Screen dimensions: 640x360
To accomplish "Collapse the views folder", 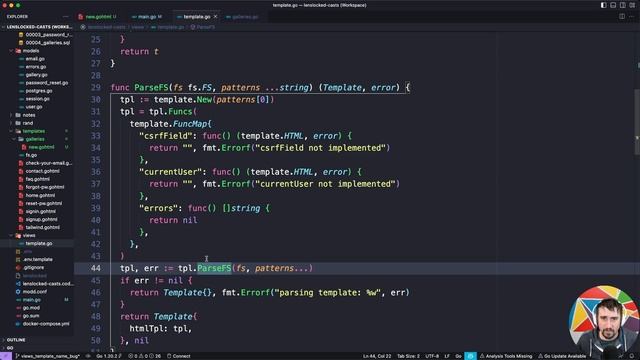I will click(29, 236).
